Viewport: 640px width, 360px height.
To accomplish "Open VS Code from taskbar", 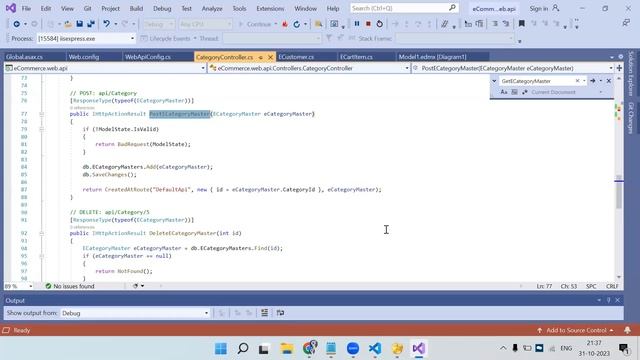I will pos(375,349).
